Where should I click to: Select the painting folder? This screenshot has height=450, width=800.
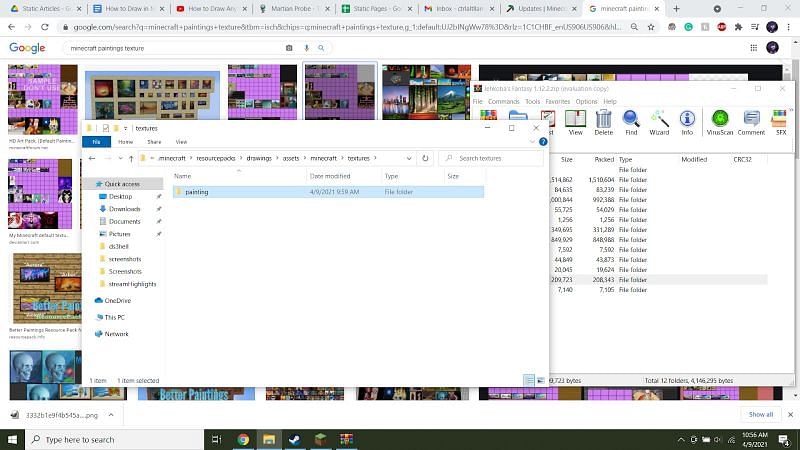197,191
